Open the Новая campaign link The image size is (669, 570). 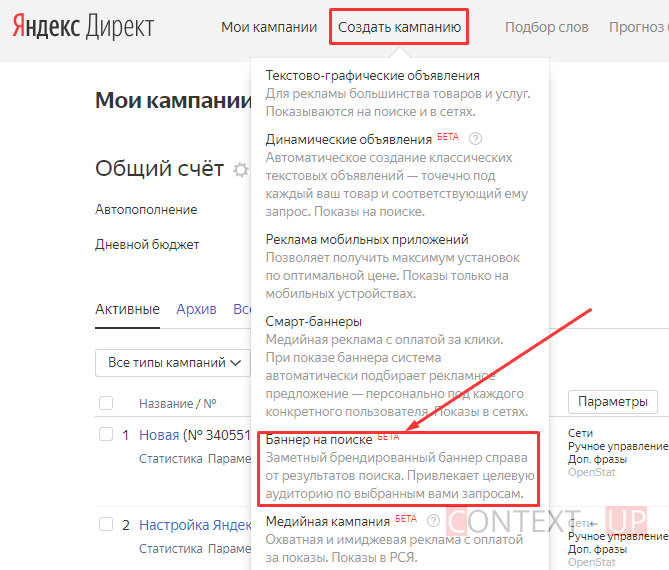tap(159, 435)
